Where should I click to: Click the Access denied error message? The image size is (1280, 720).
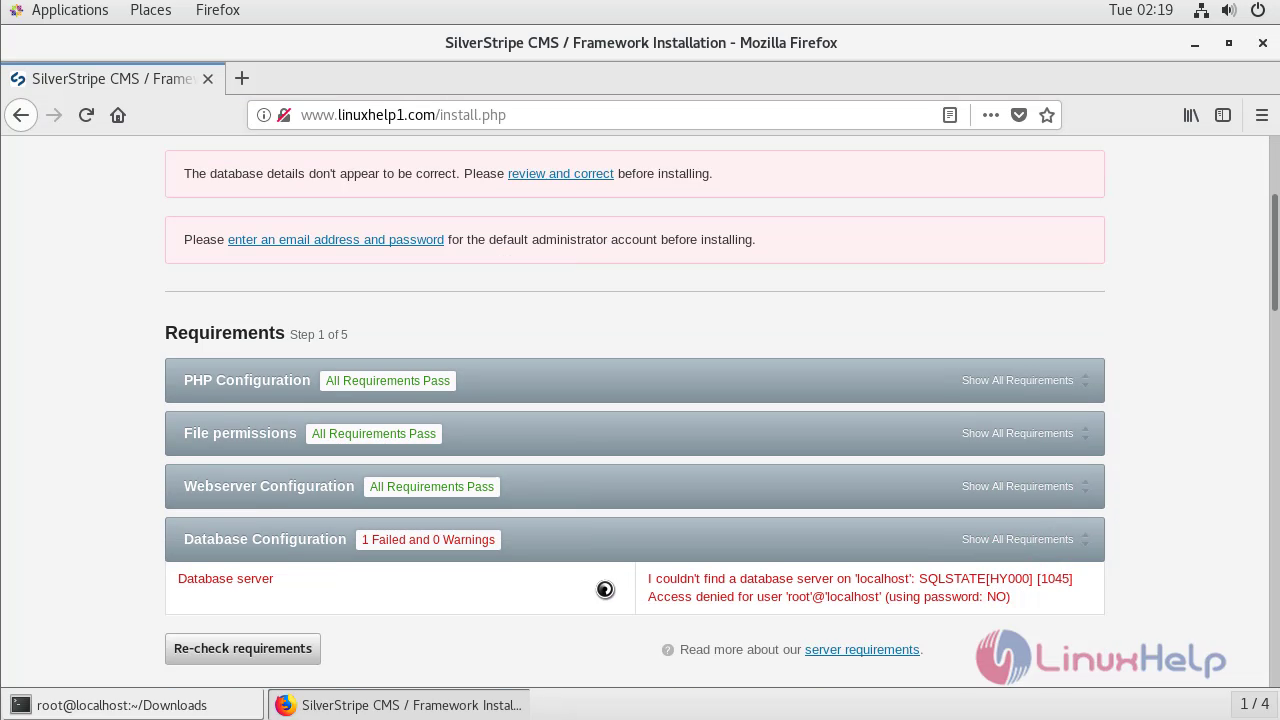click(860, 588)
